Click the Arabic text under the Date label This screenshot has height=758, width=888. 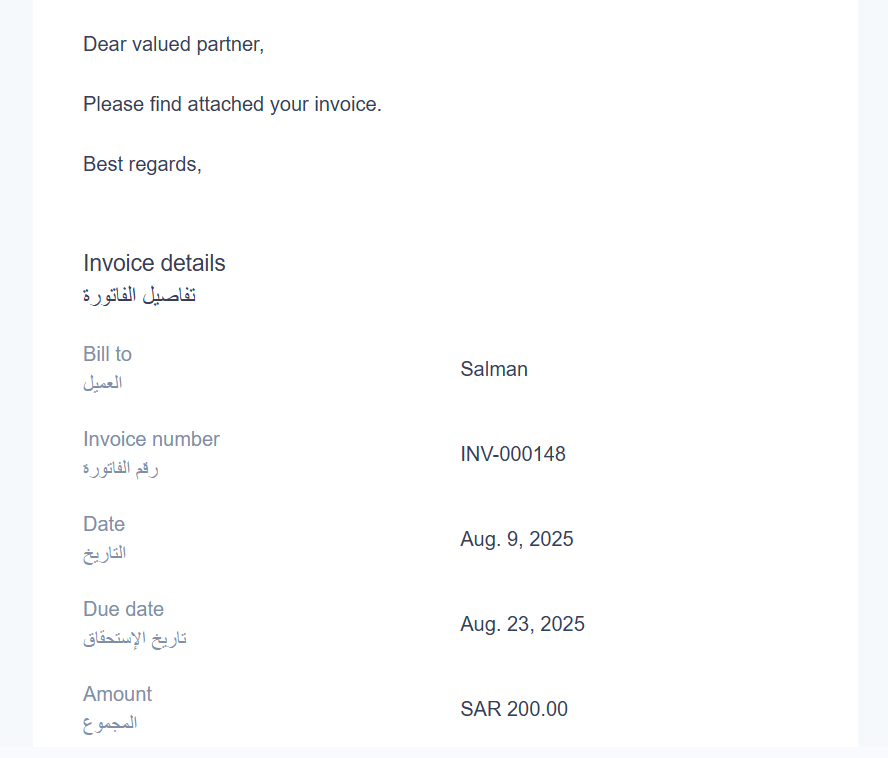[104, 552]
